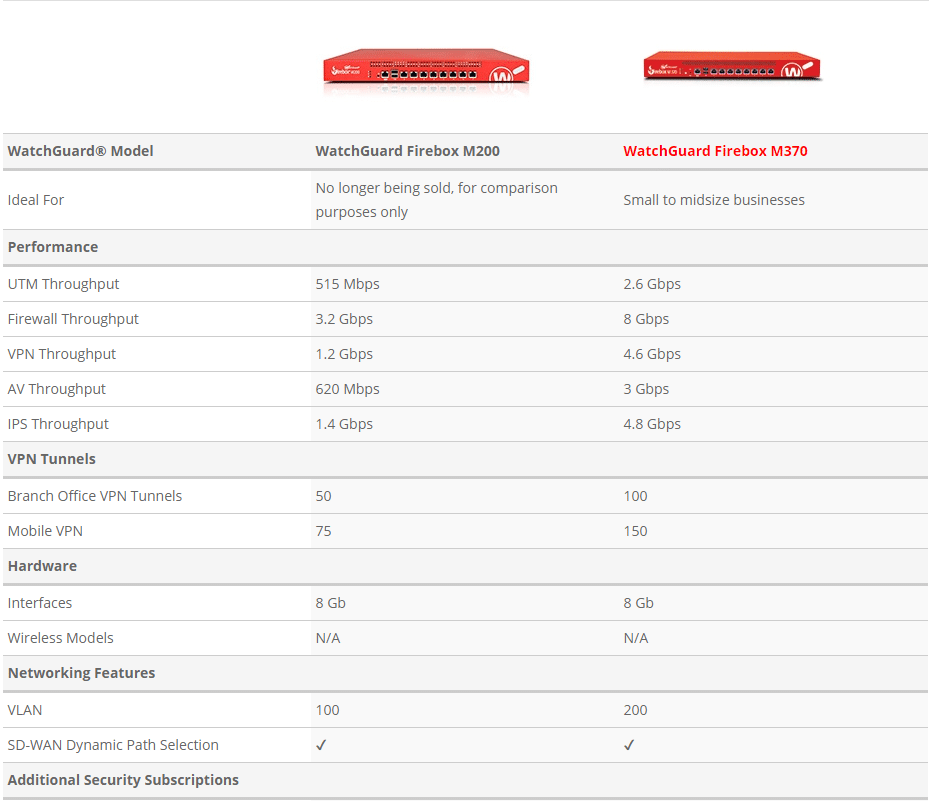Select the WatchGuard Firebox M200 heading
Viewport: 929px width, 801px height.
point(408,151)
